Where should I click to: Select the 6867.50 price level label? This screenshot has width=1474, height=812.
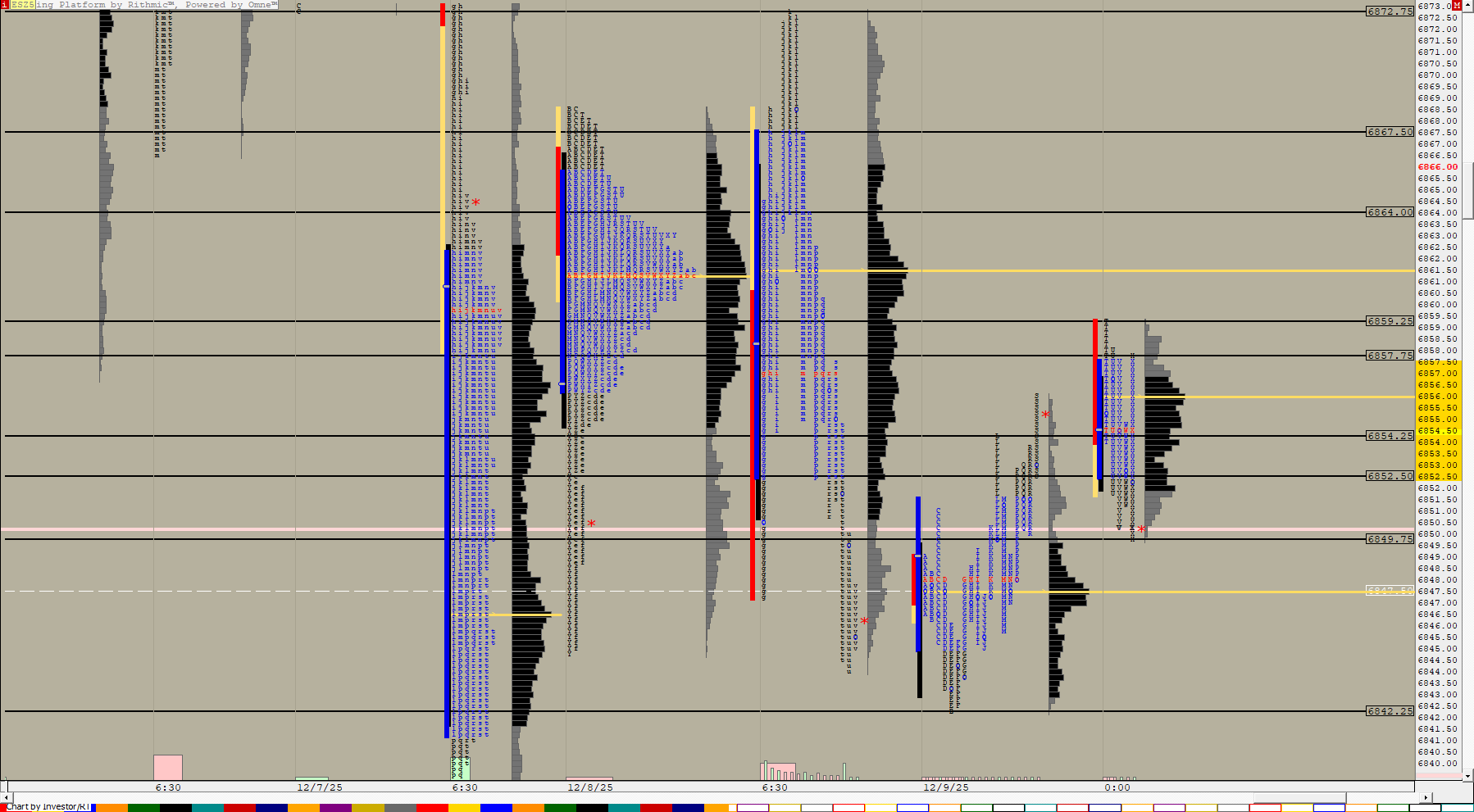[1390, 132]
